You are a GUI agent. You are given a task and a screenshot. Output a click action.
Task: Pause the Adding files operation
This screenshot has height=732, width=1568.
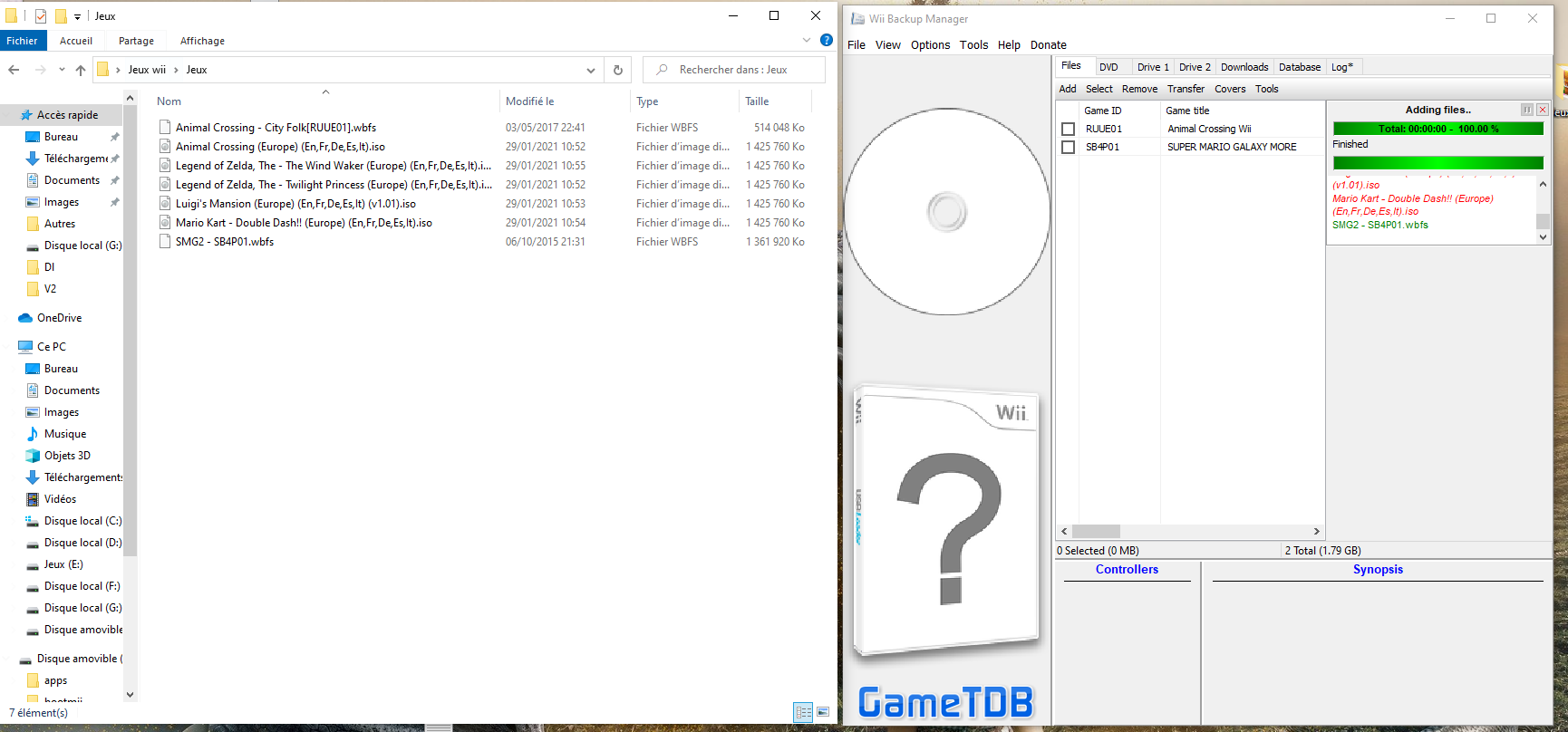point(1527,110)
